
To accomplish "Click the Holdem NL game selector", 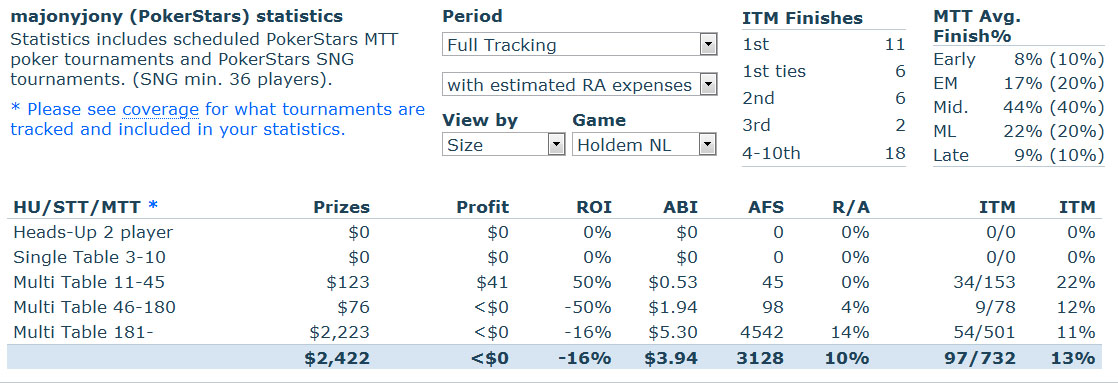I will pos(644,145).
